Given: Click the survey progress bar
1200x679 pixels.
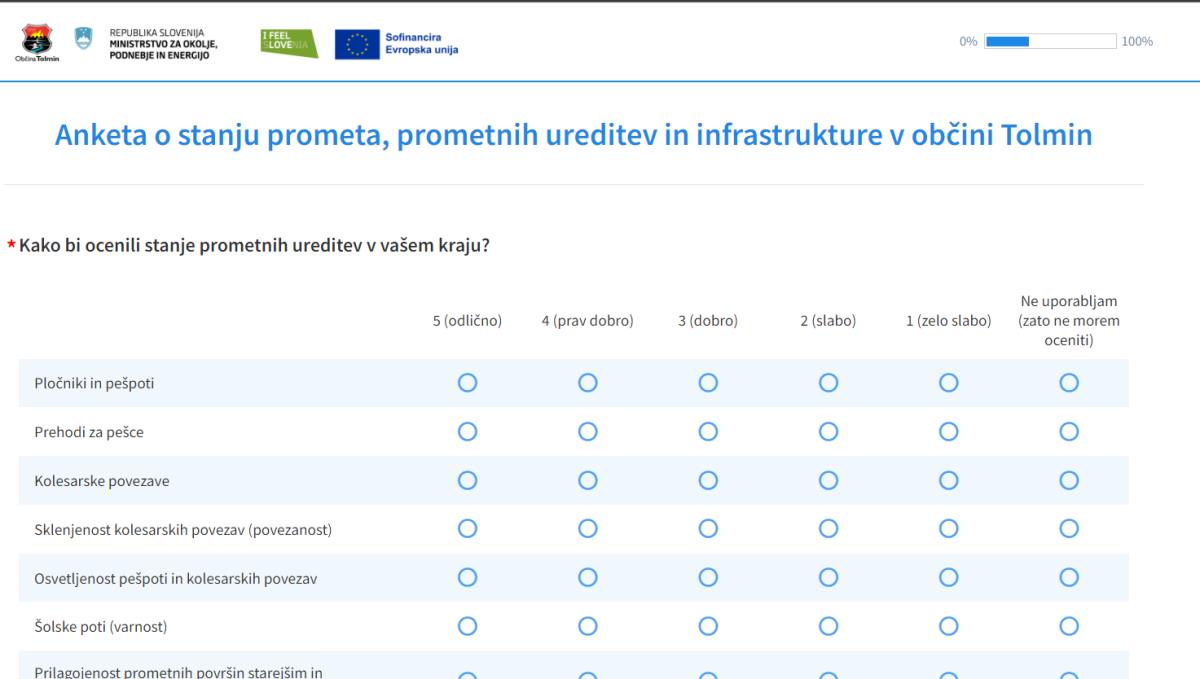Looking at the screenshot, I should [x=1050, y=41].
